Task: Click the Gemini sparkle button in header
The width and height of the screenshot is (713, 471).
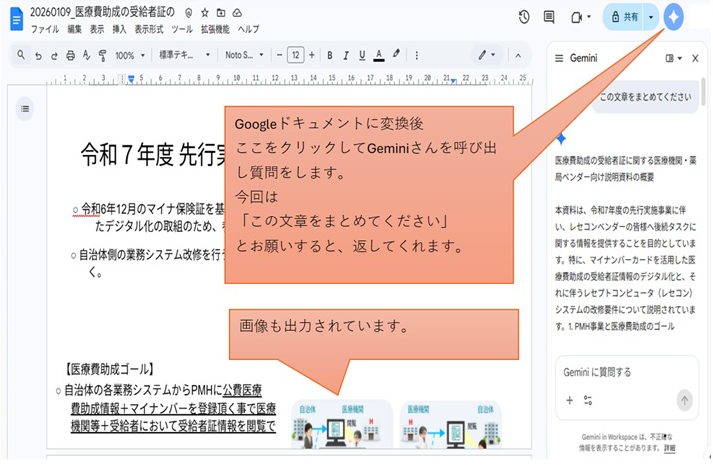Action: [673, 17]
